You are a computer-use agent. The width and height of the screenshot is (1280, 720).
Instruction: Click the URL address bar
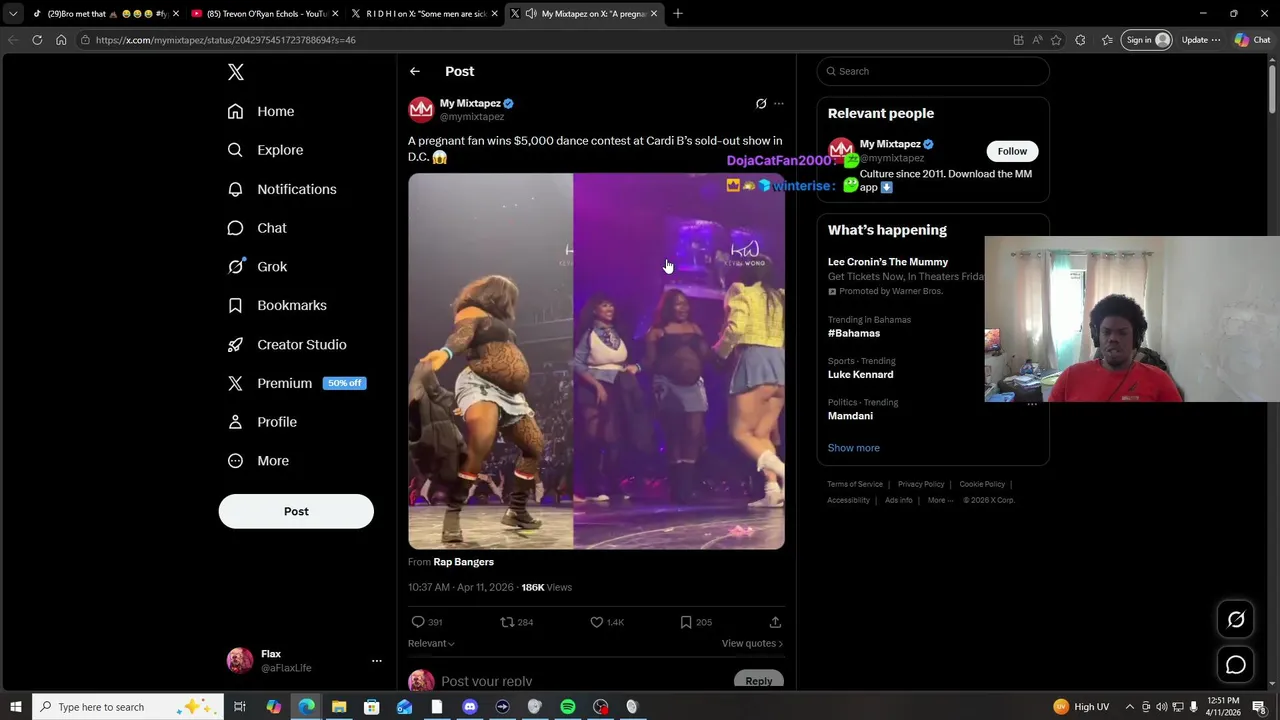(x=540, y=40)
